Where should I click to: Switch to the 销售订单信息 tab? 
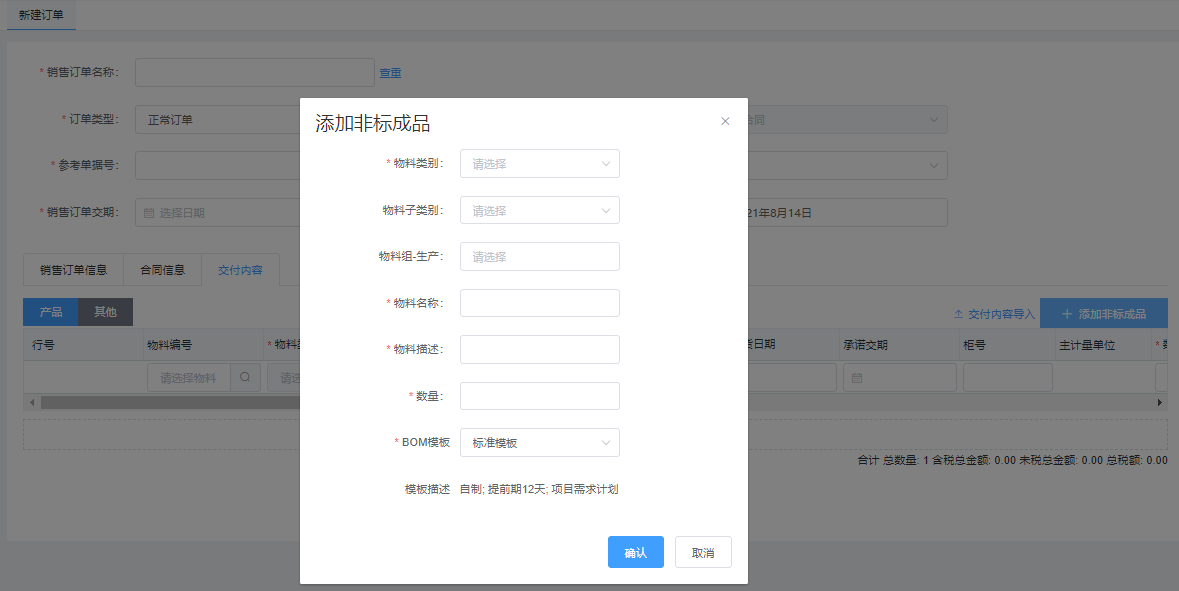point(73,270)
